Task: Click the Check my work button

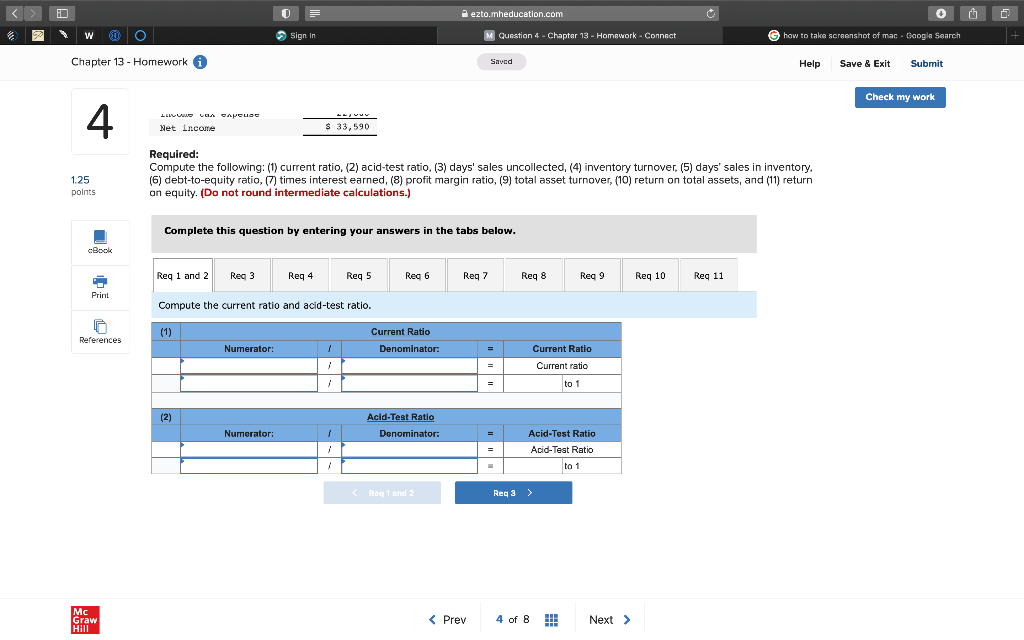Action: (900, 97)
